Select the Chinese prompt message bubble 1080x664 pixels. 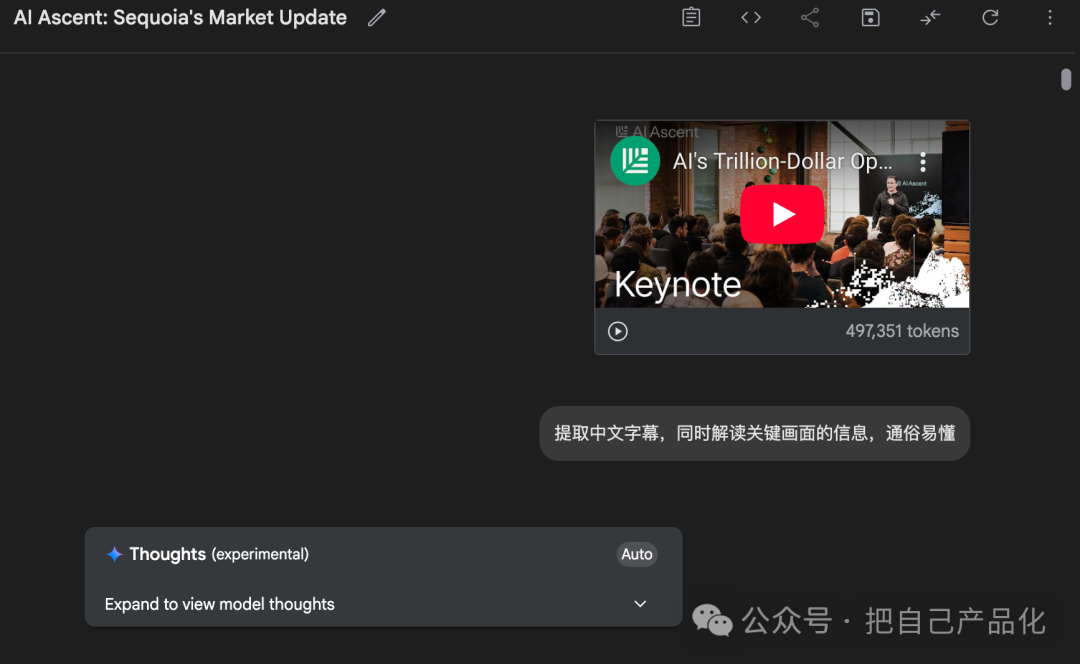click(x=754, y=433)
